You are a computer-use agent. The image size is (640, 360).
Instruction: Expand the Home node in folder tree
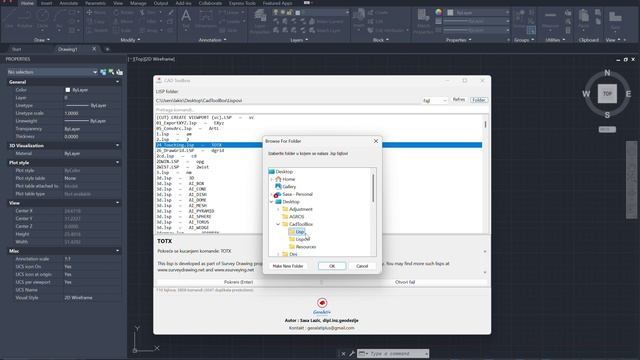point(272,179)
